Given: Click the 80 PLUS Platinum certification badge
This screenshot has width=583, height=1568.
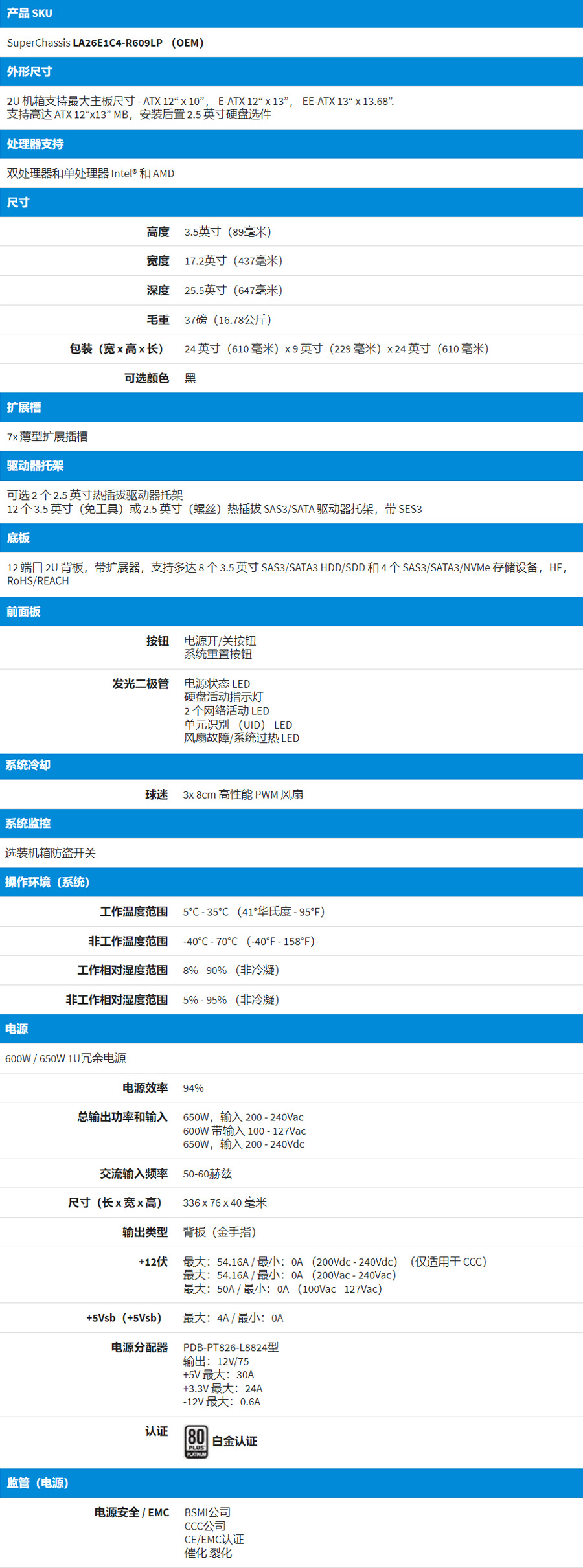Looking at the screenshot, I should [x=196, y=1441].
